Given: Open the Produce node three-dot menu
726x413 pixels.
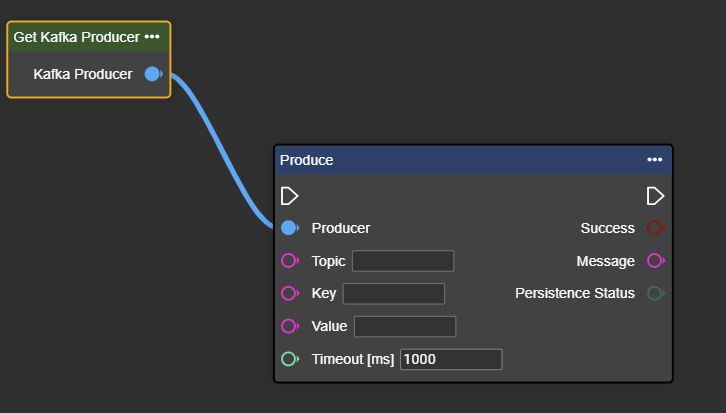Looking at the screenshot, I should coord(654,160).
